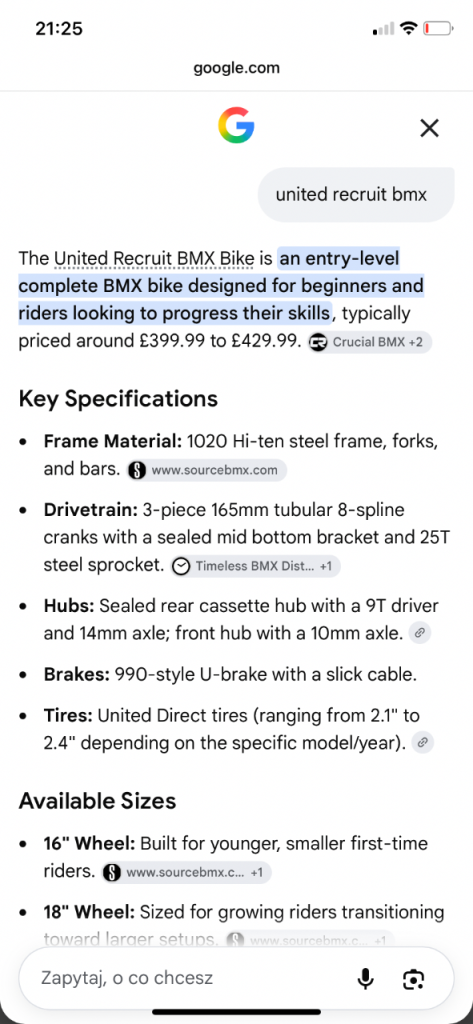Tap the highlighted entry-level BMX description text
This screenshot has height=1024, width=473.
222,286
